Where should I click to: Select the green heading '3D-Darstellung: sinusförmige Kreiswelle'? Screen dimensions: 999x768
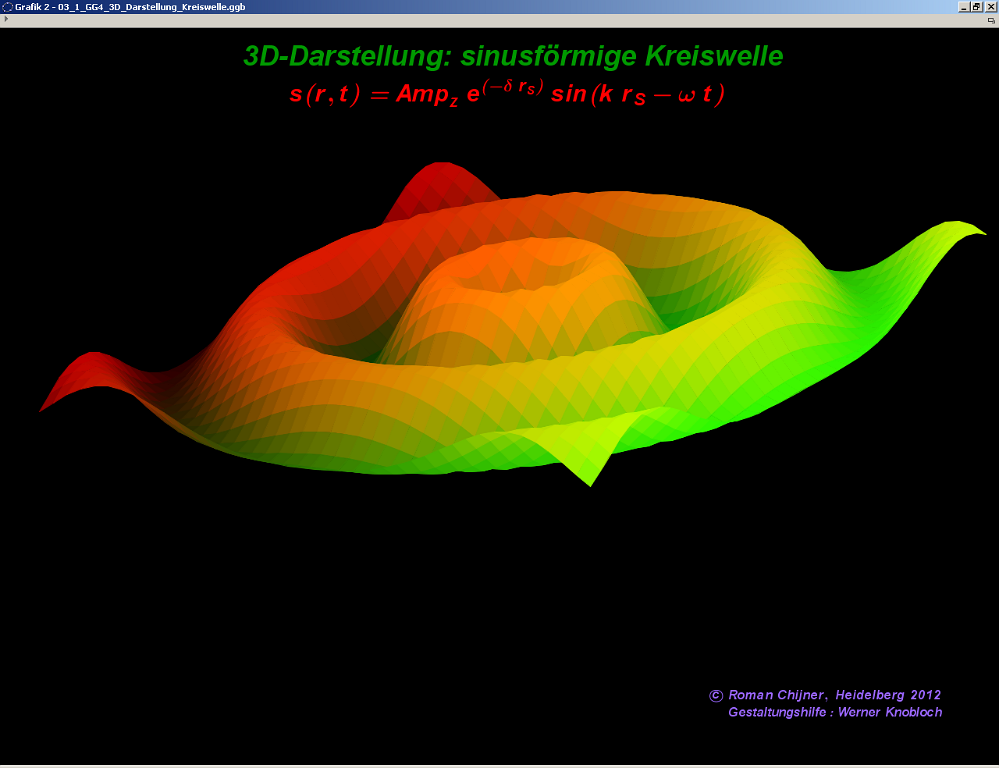coord(513,56)
